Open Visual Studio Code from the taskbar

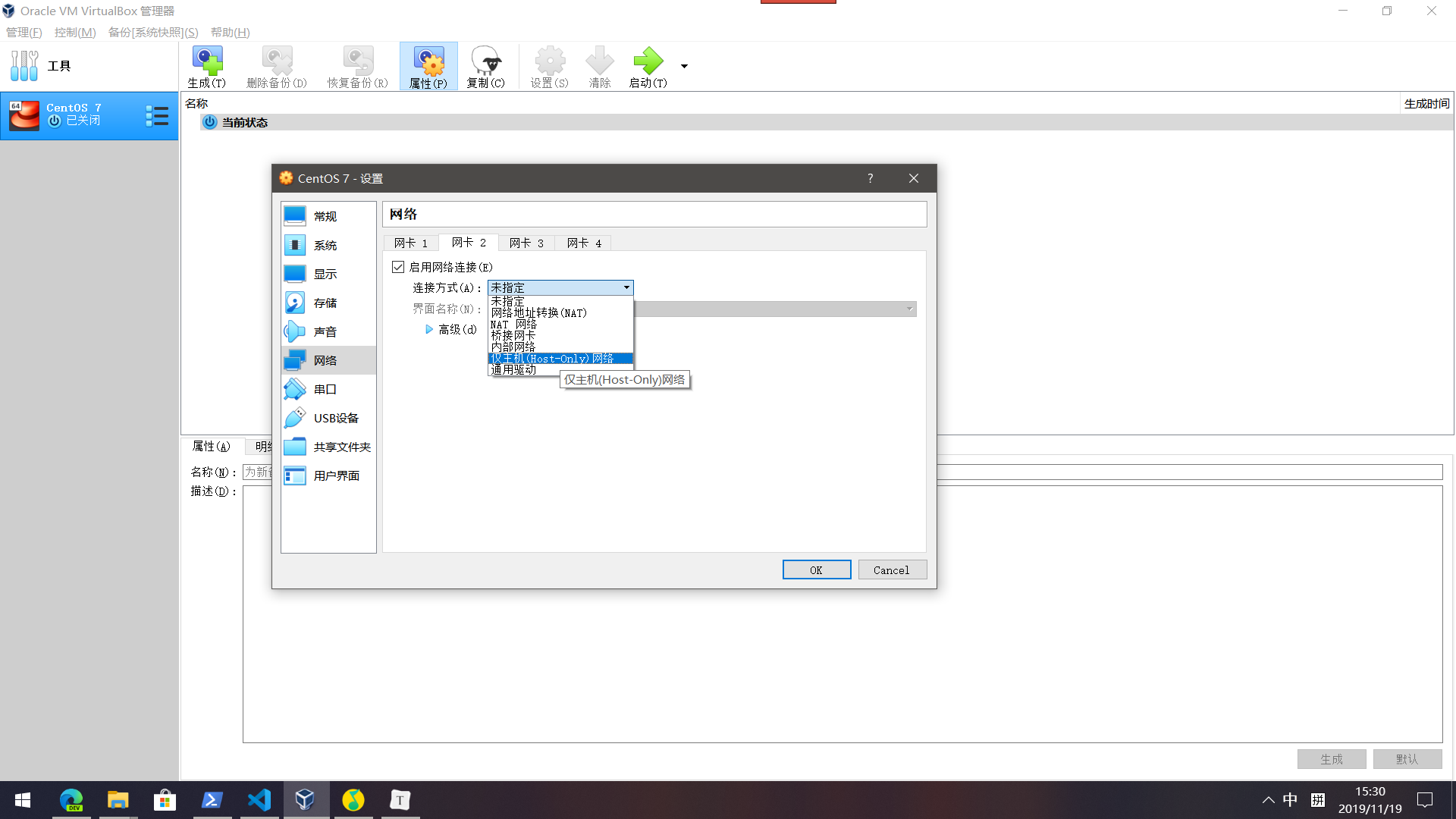pos(259,799)
